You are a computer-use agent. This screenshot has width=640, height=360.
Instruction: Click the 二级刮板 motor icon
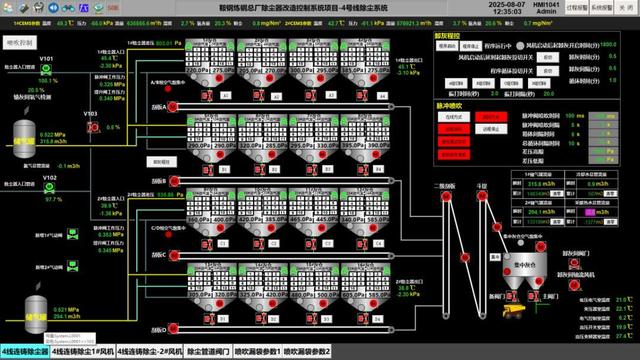[446, 197]
